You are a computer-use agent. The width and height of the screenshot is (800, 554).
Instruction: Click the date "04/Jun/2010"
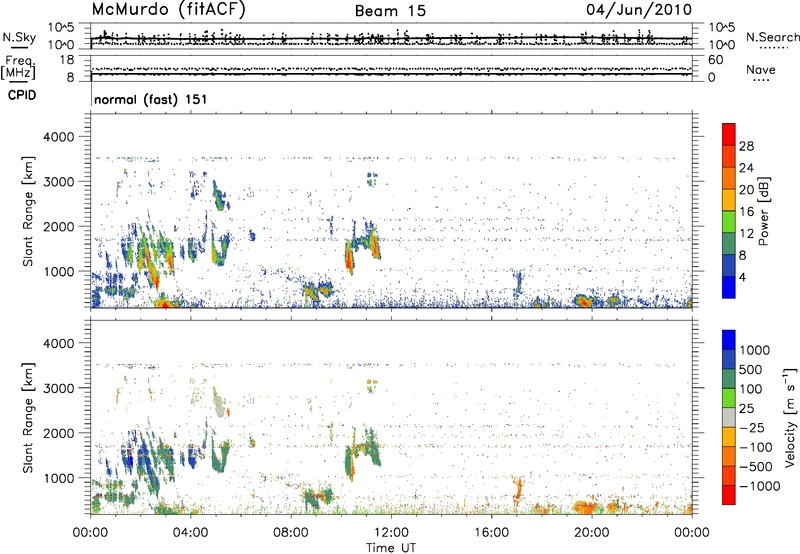coord(639,9)
